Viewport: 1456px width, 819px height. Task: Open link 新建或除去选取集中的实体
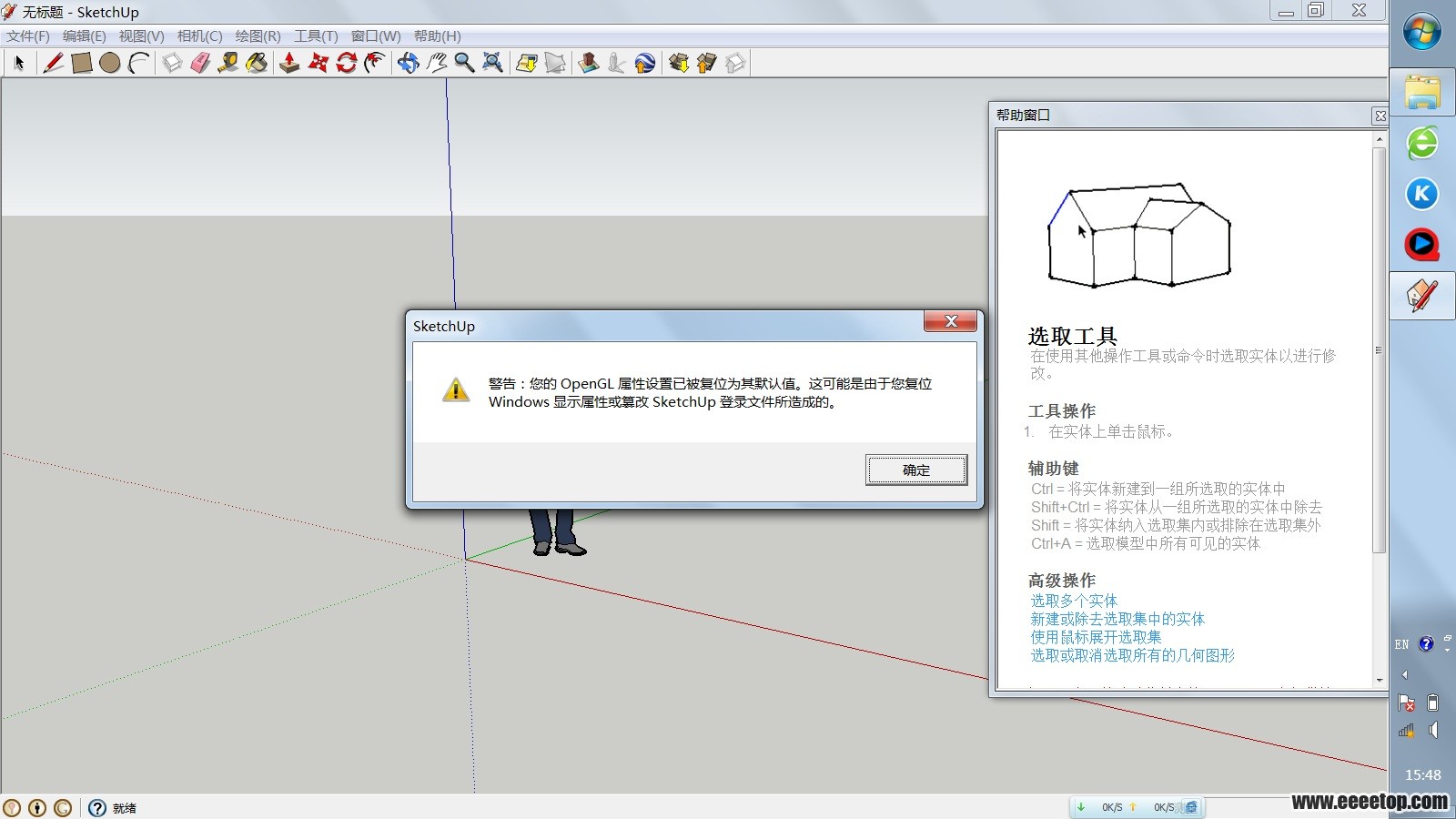point(1117,619)
